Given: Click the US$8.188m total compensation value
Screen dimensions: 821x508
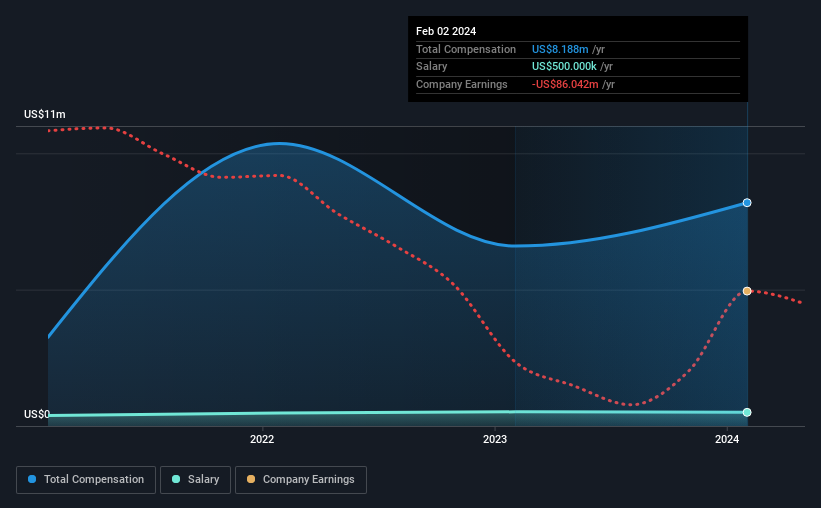Looking at the screenshot, I should click(560, 49).
